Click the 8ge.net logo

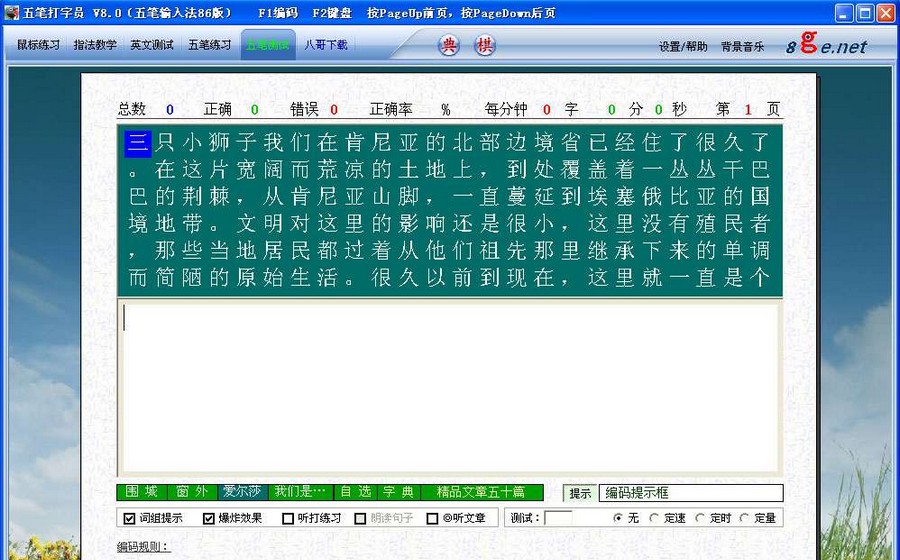tap(826, 44)
